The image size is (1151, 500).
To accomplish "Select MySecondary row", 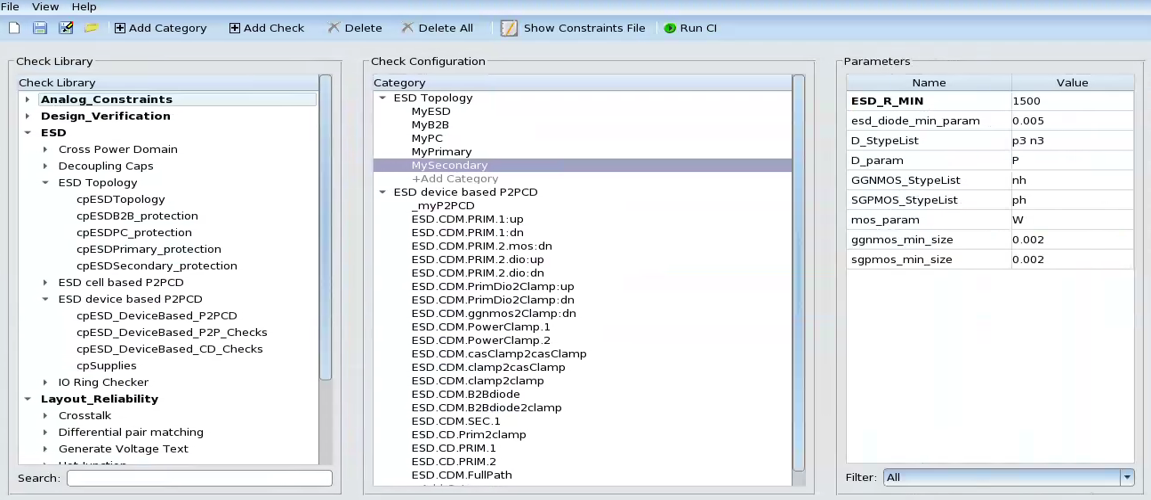I will (582, 165).
